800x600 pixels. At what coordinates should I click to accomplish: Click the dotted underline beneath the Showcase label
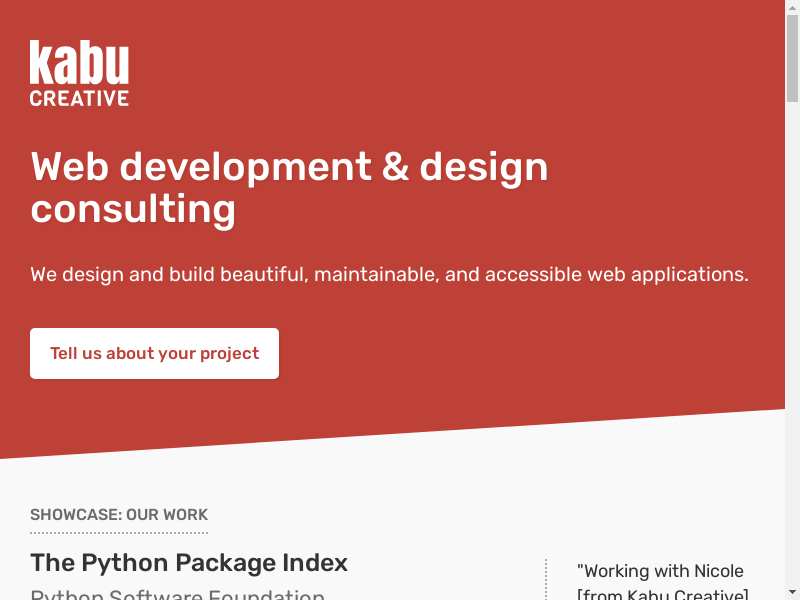tap(119, 532)
